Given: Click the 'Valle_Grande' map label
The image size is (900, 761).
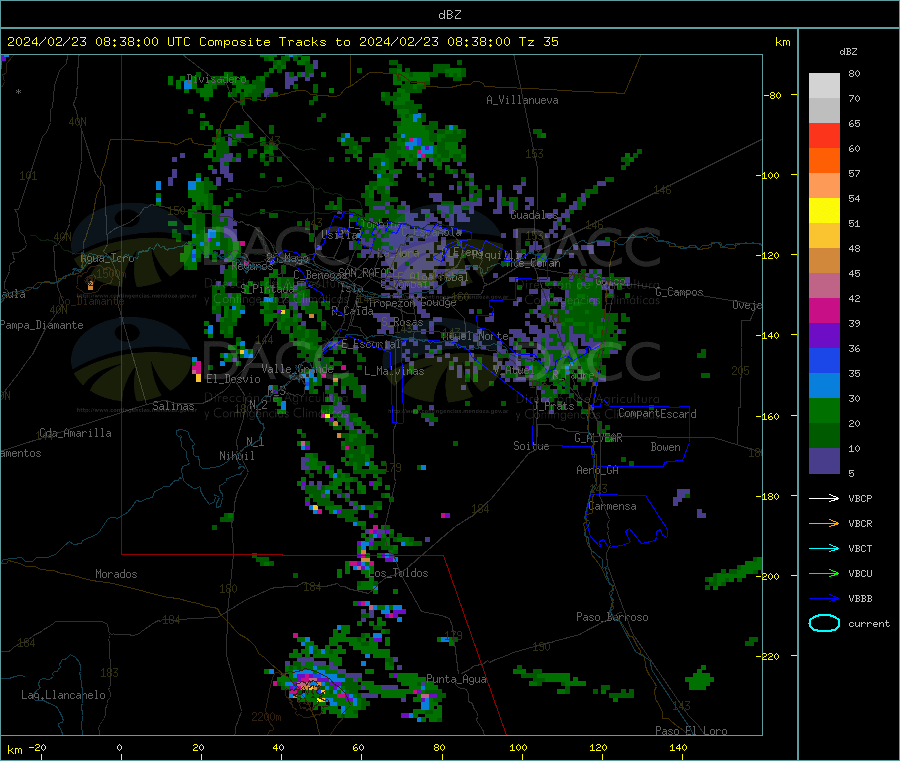Looking at the screenshot, I should (297, 369).
